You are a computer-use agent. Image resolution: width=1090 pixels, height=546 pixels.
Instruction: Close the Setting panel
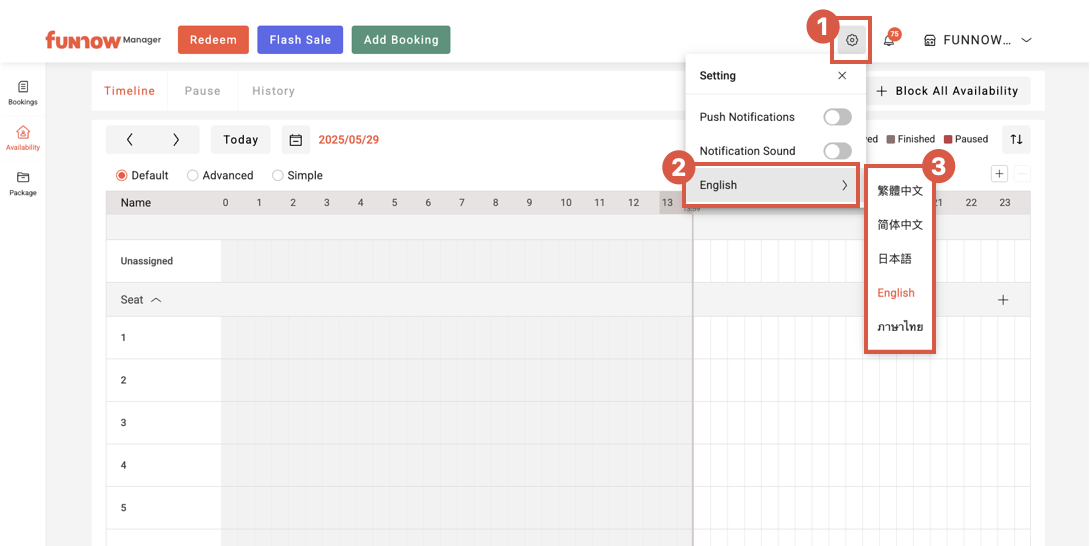pos(842,76)
